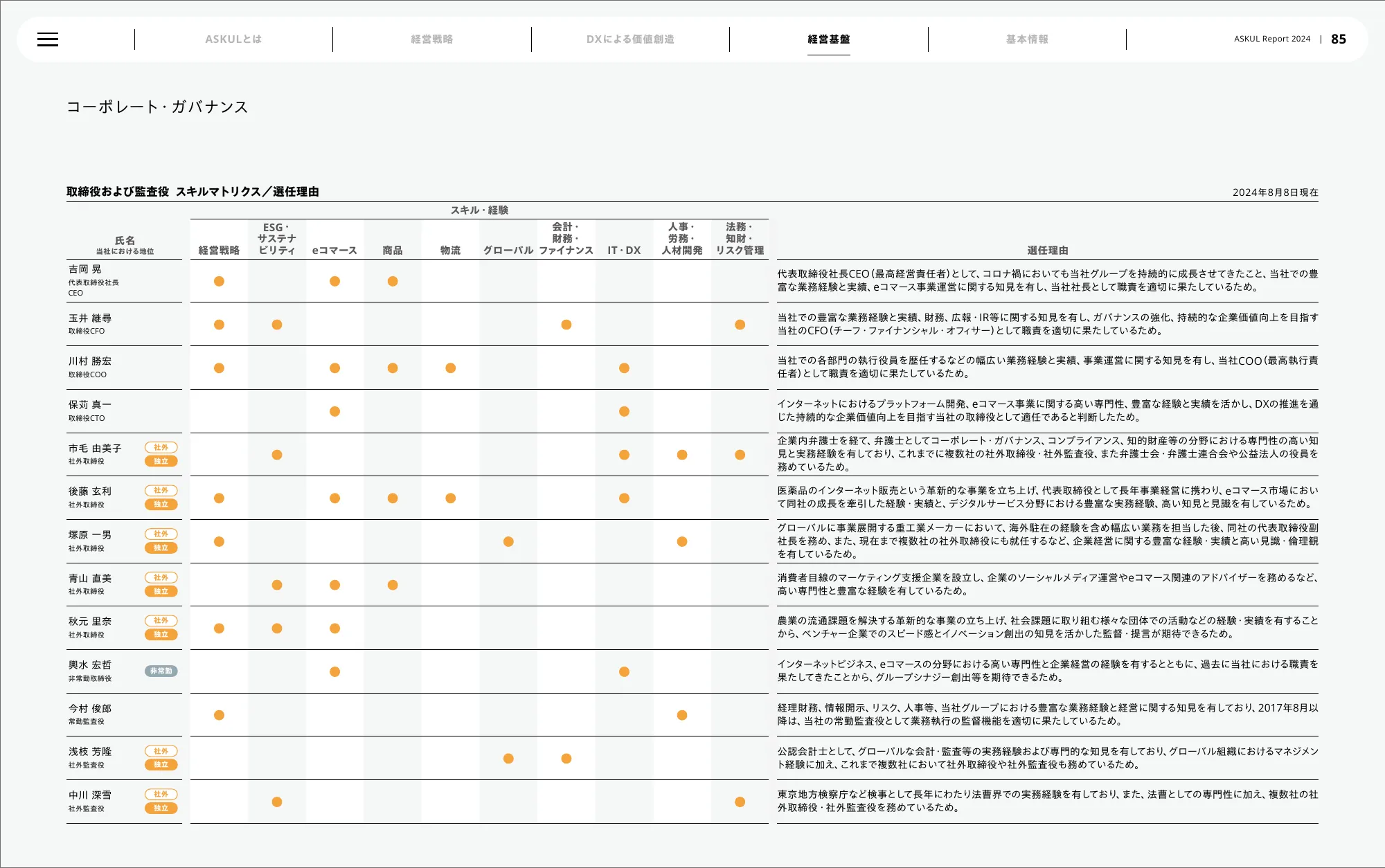Click 吉岡 晃's 経営戦略 orange dot
This screenshot has width=1385, height=868.
219,281
